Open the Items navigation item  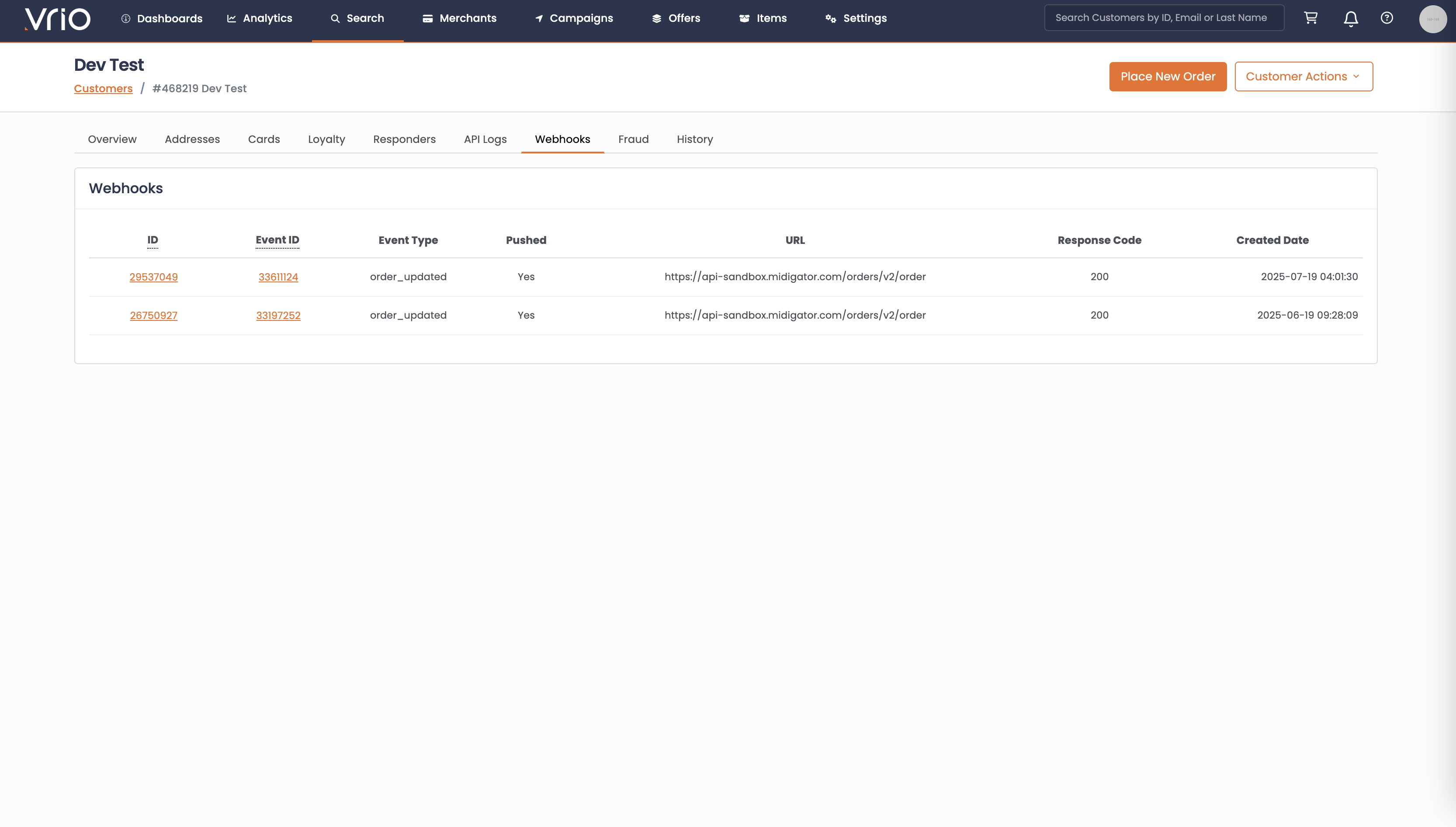point(763,19)
